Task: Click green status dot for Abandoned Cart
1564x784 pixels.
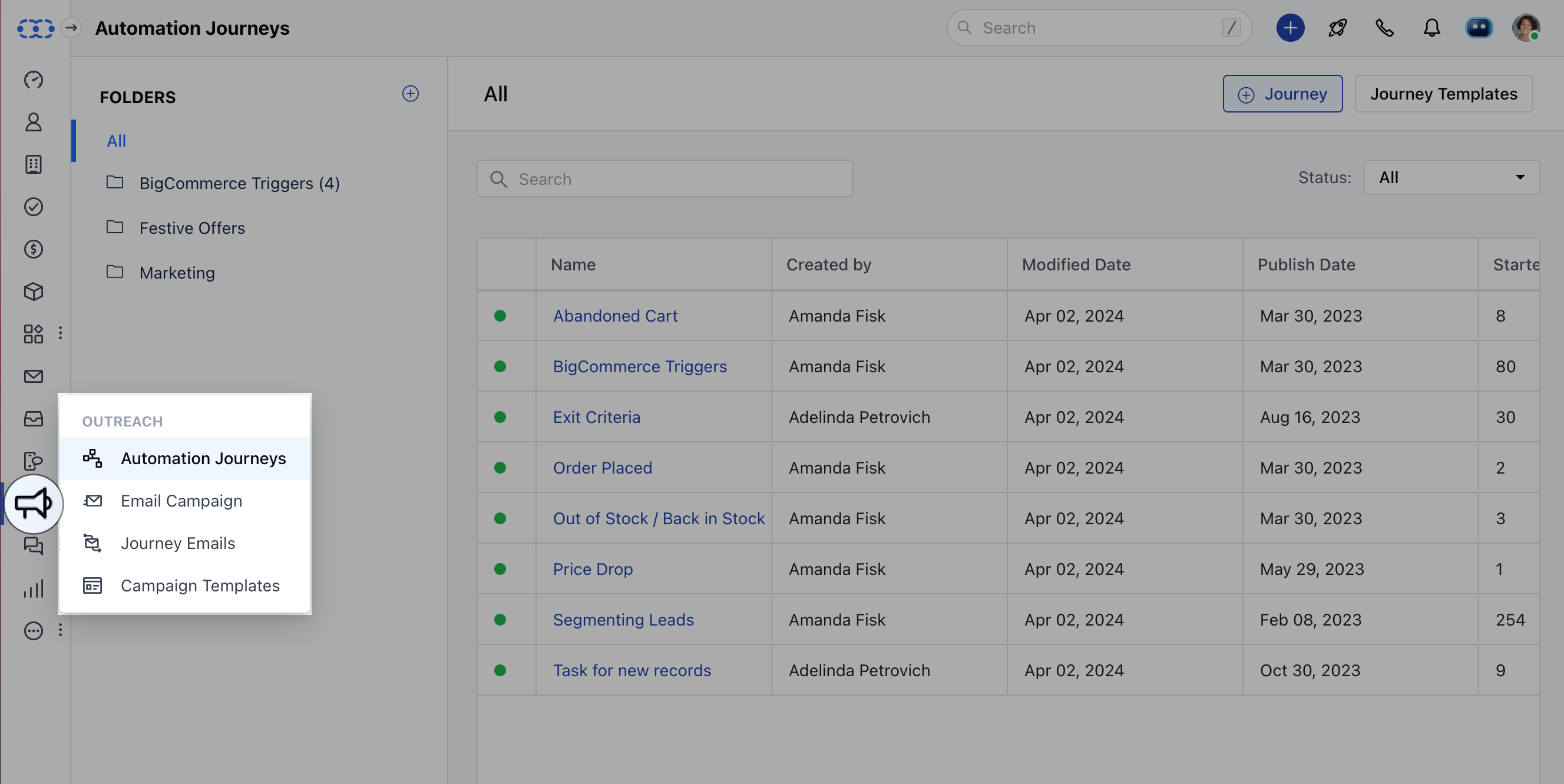Action: pos(500,316)
